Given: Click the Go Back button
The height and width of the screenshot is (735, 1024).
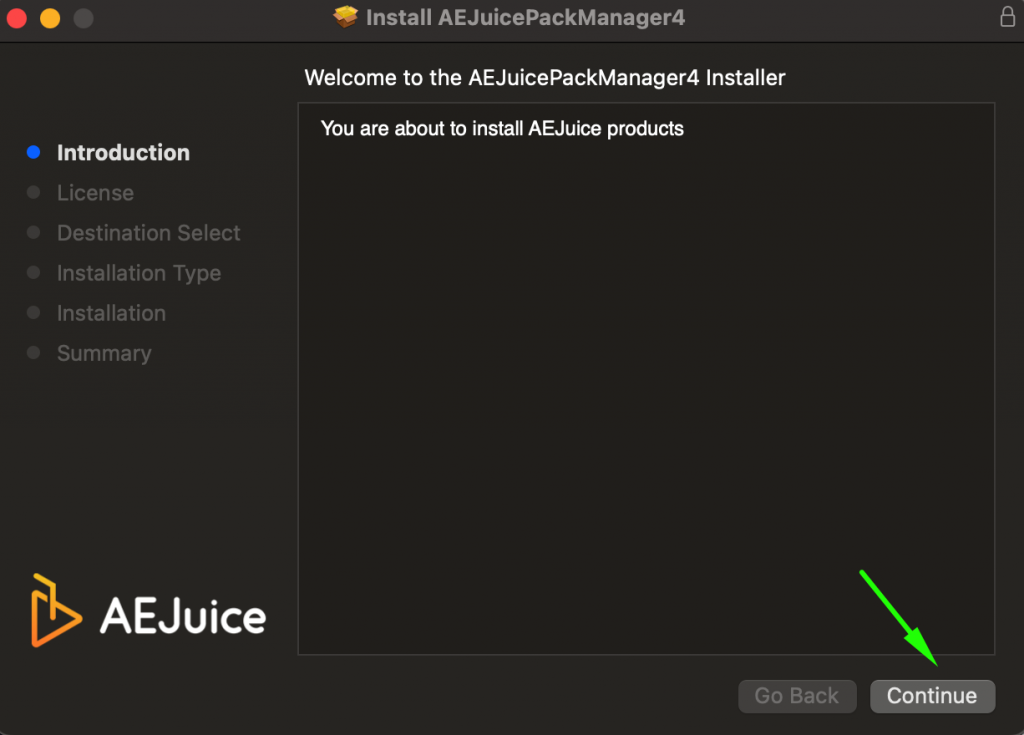Looking at the screenshot, I should (x=797, y=696).
